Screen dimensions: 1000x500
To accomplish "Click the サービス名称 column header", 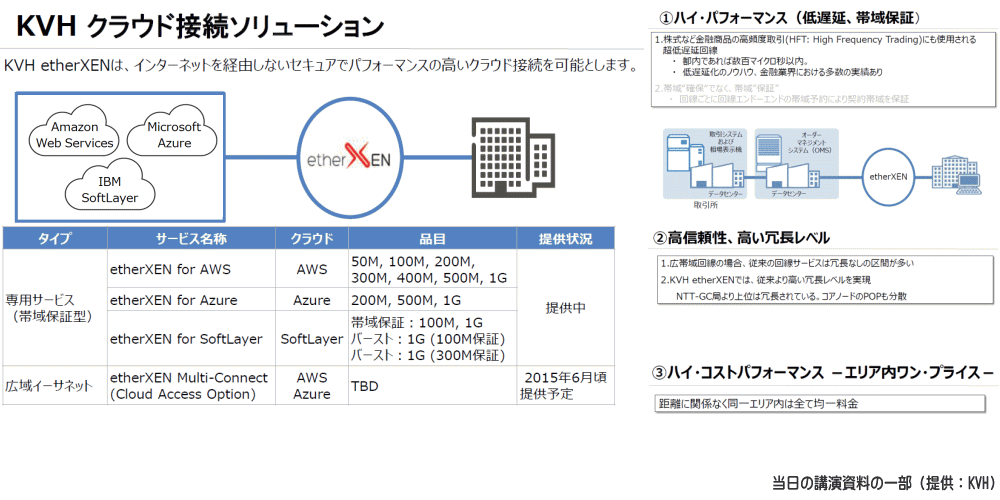I will point(191,239).
